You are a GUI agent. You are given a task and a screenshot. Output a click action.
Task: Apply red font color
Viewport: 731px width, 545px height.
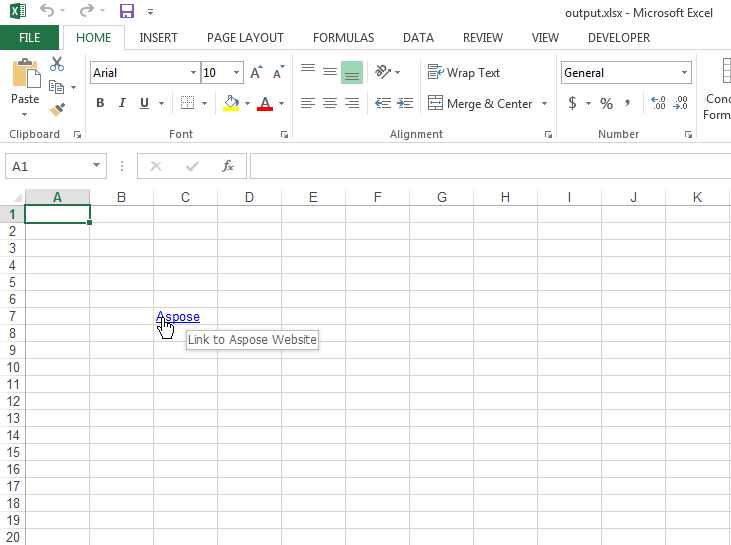(x=265, y=103)
